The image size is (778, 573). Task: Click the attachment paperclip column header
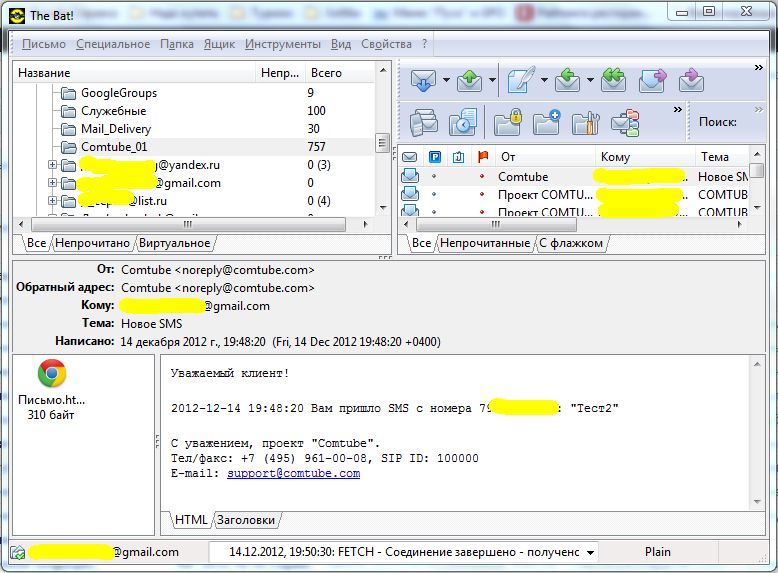[458, 157]
